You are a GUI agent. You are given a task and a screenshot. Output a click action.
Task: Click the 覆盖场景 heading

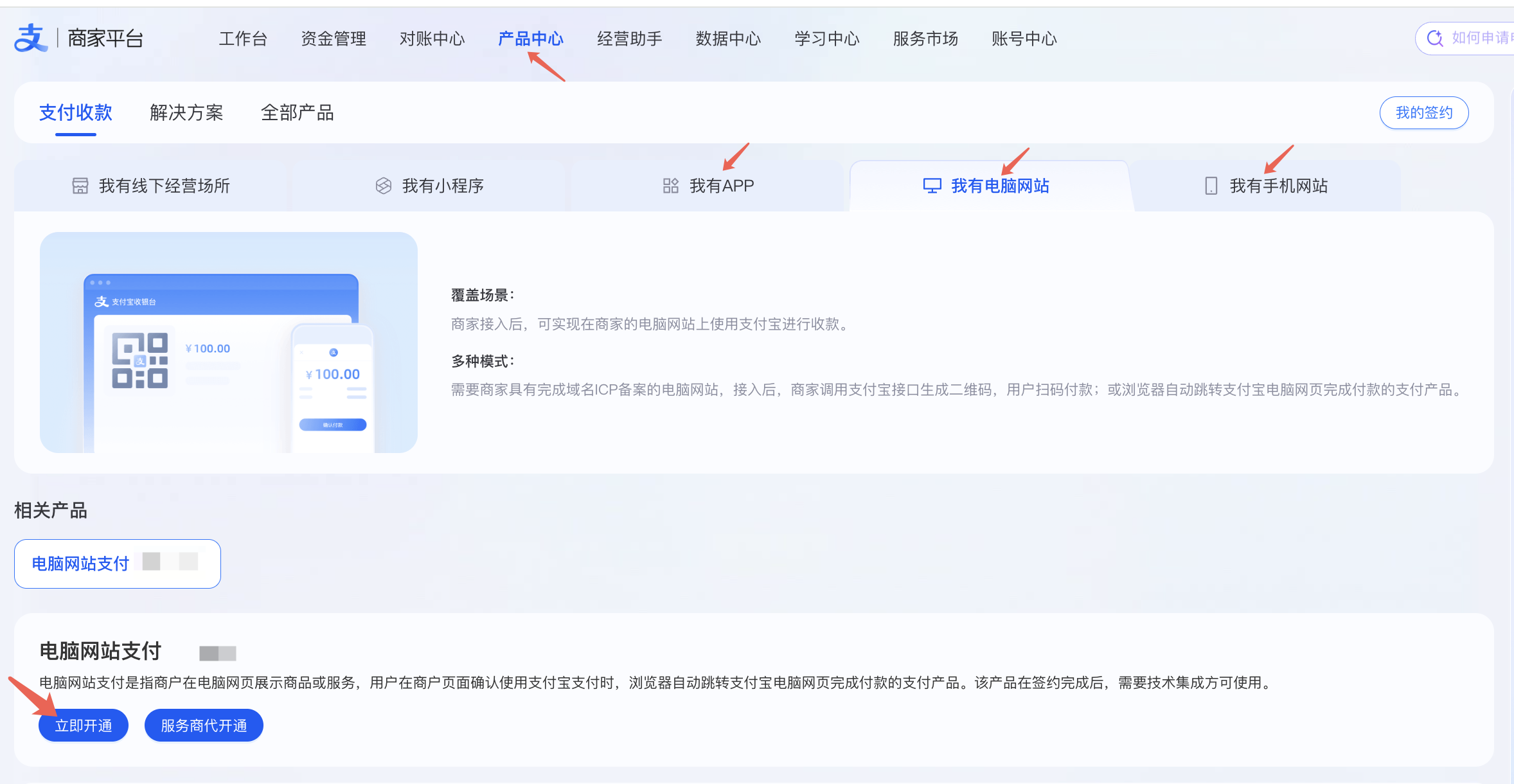click(483, 295)
